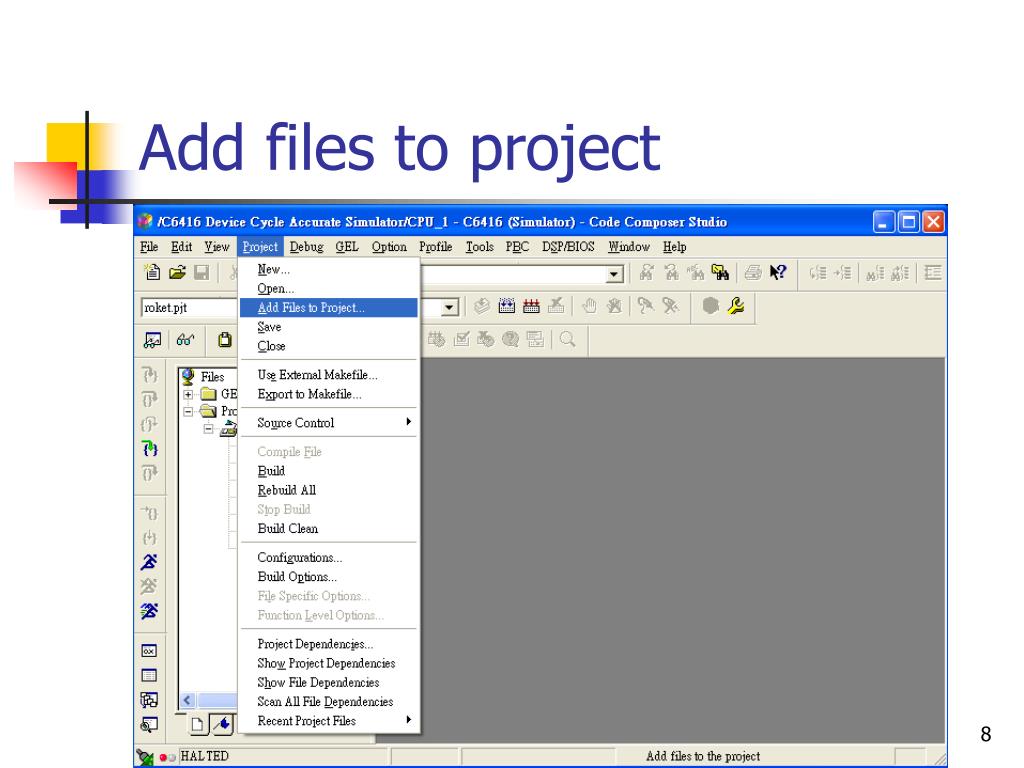This screenshot has height=768, width=1024.
Task: Open the Tools menu
Action: 479,247
